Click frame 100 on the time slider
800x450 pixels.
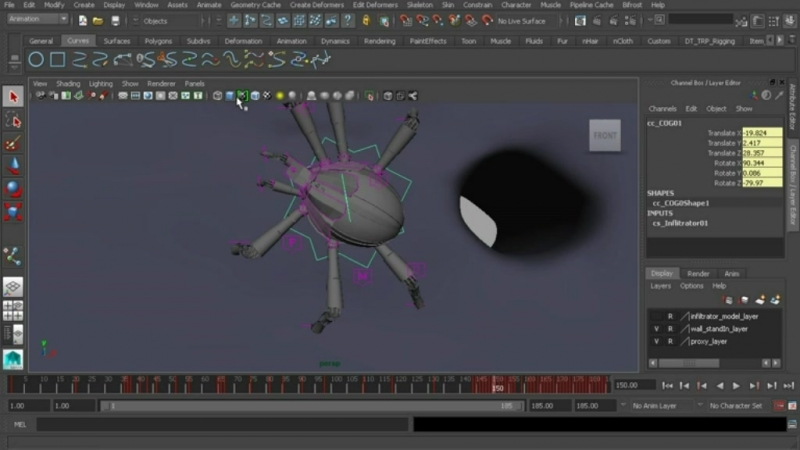(x=335, y=385)
